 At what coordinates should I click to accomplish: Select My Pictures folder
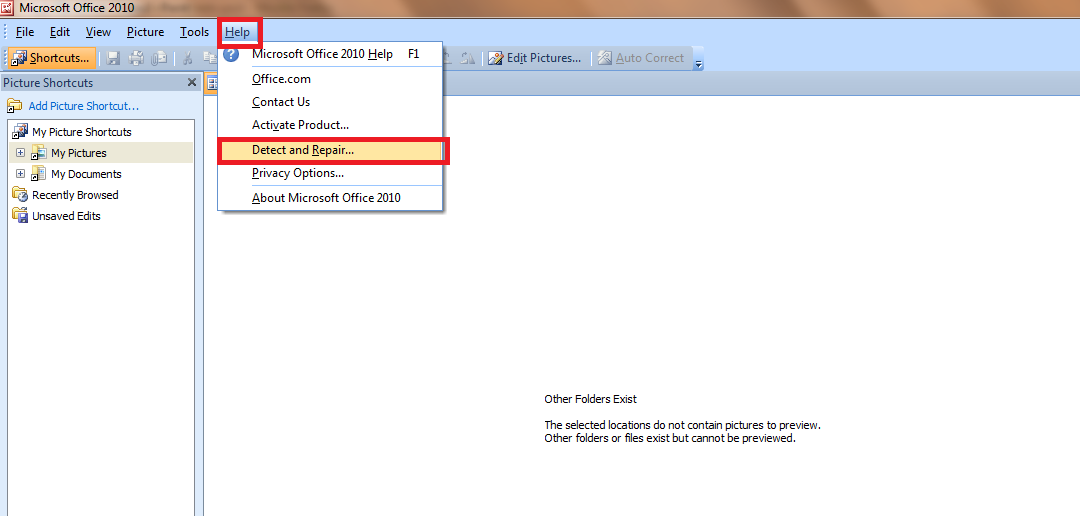coord(79,153)
